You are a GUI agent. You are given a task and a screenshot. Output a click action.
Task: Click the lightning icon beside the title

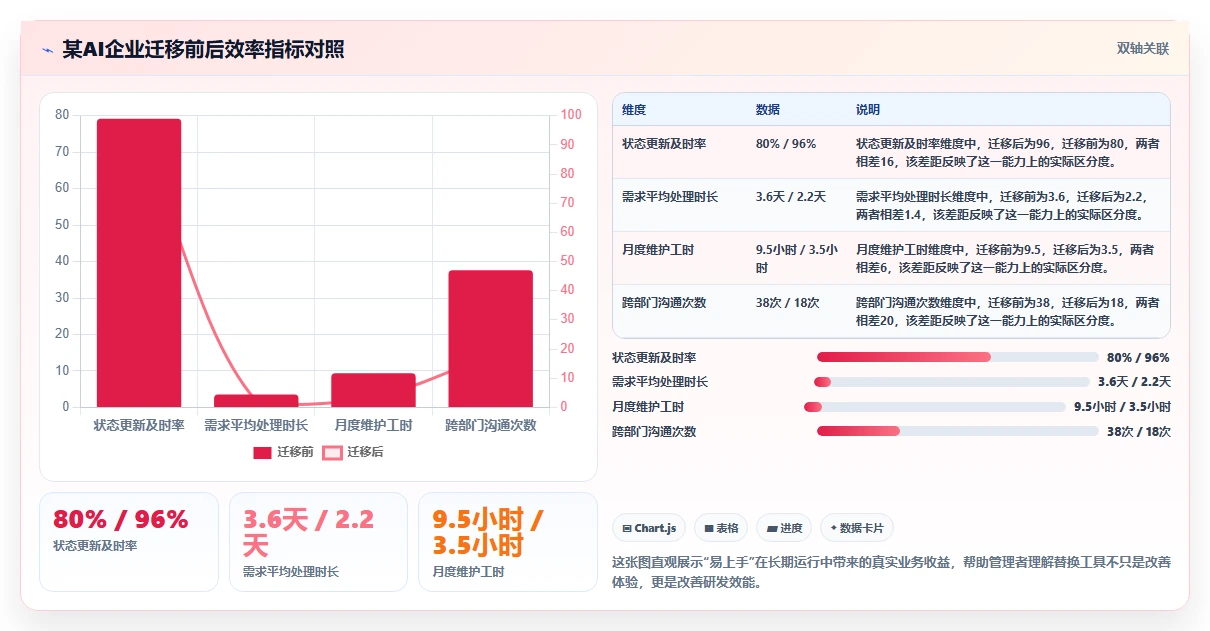coord(47,49)
